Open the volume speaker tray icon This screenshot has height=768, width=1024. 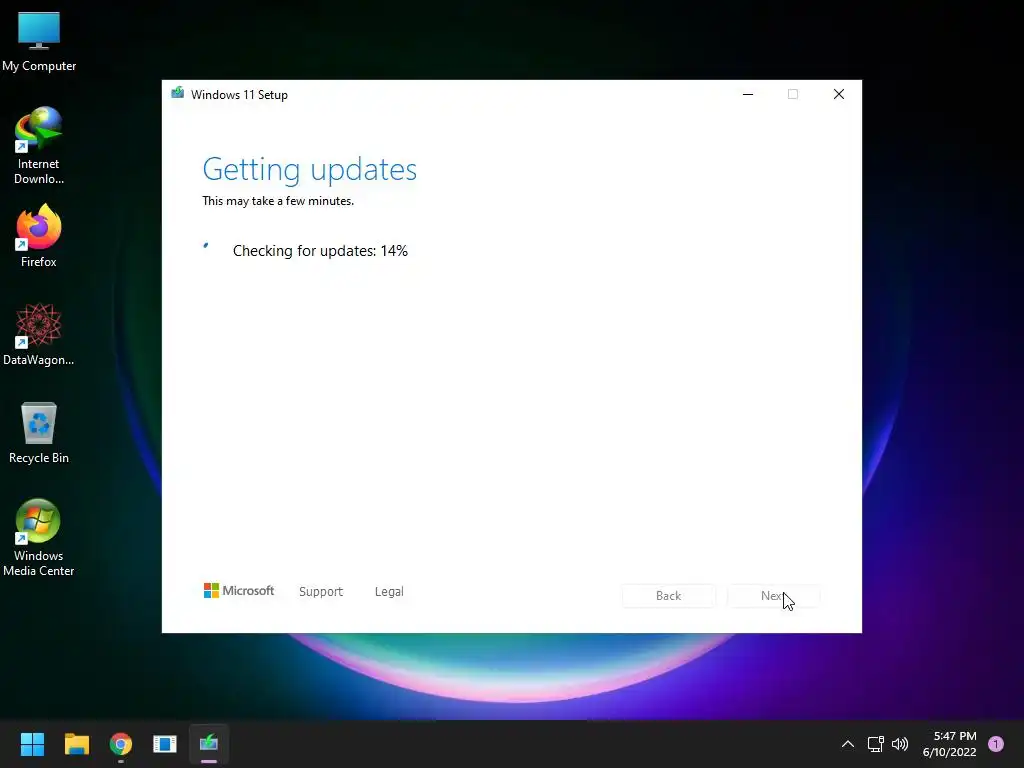point(900,744)
